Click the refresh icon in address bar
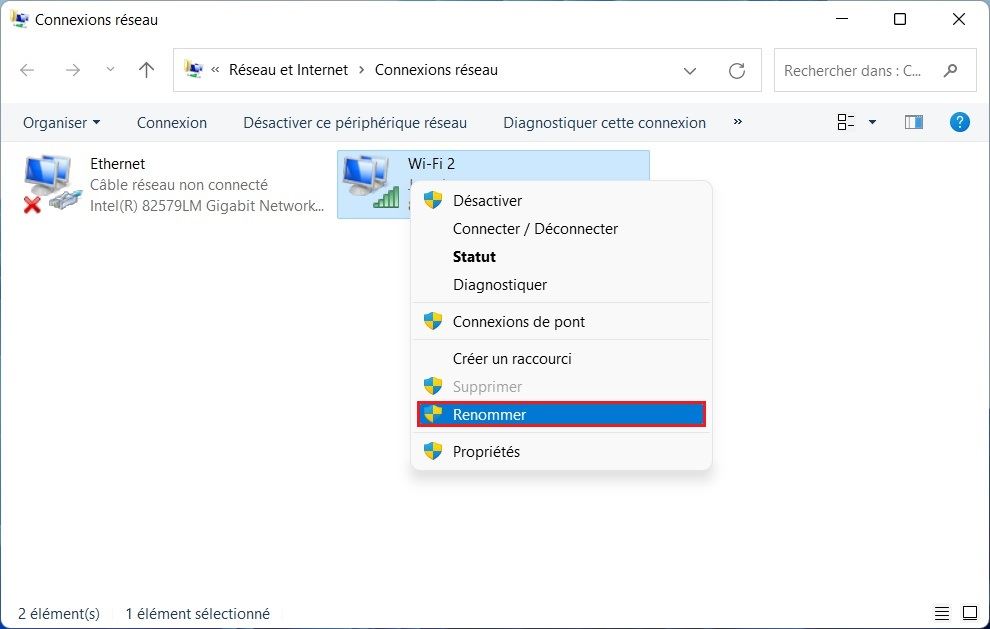This screenshot has width=990, height=629. [737, 71]
